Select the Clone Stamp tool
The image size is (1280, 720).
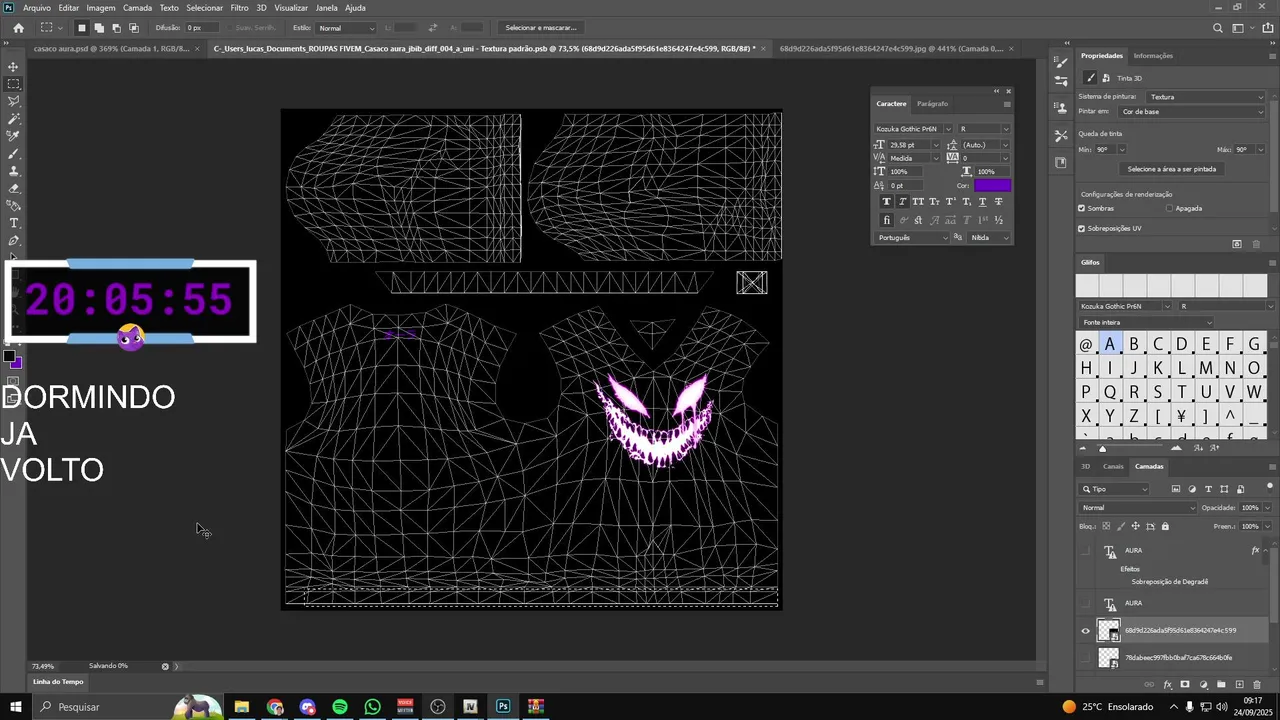[x=14, y=171]
